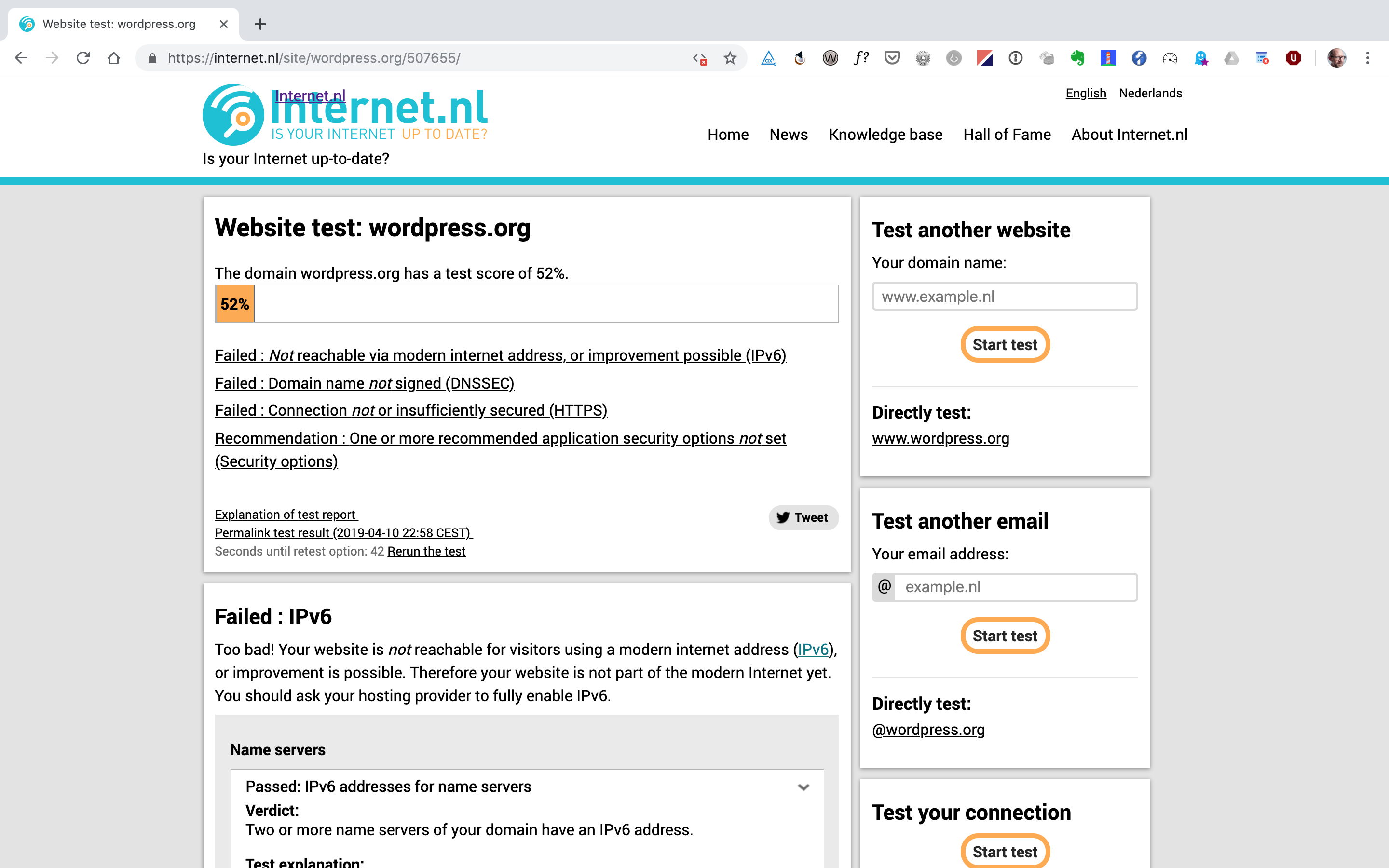This screenshot has width=1389, height=868.
Task: Open the failed DNSSEC result link
Action: 365,383
